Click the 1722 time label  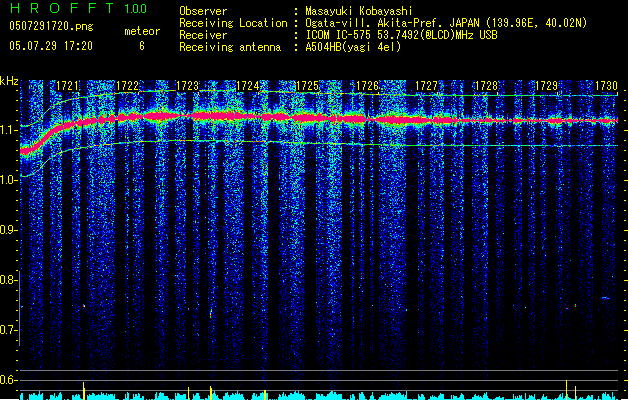[127, 86]
